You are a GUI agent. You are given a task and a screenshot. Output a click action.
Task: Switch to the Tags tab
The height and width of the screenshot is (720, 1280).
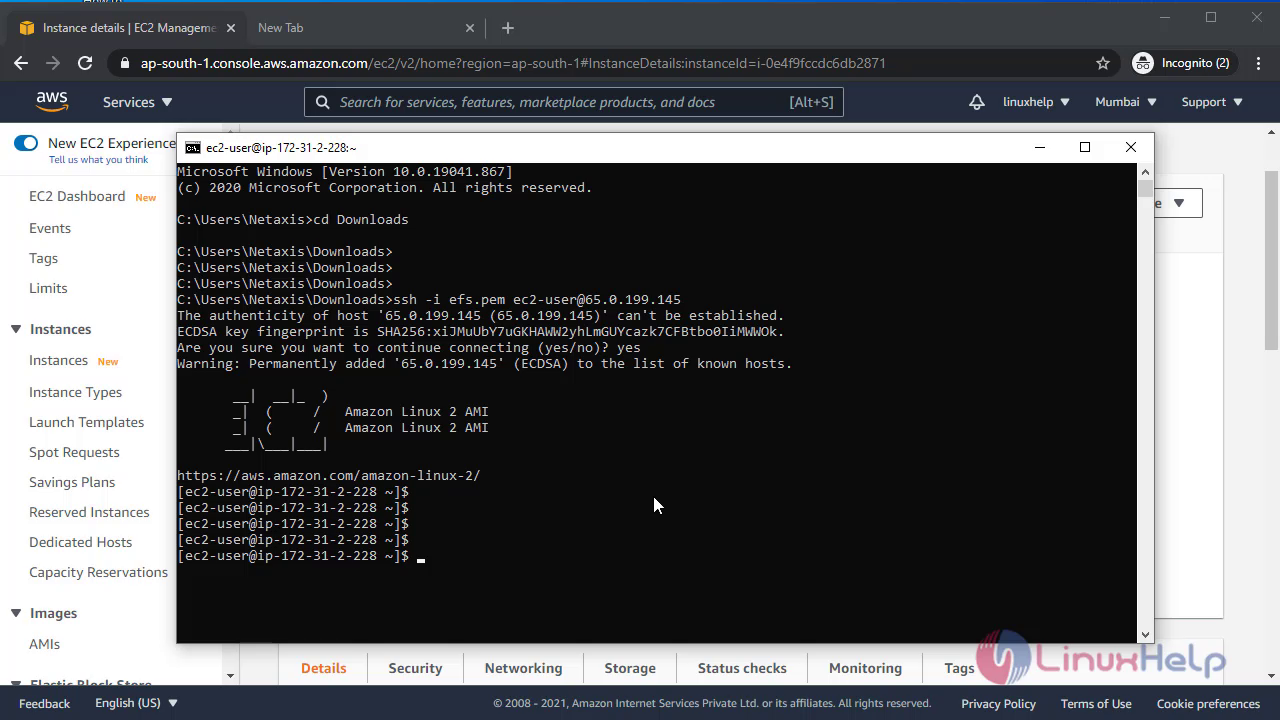pos(959,668)
